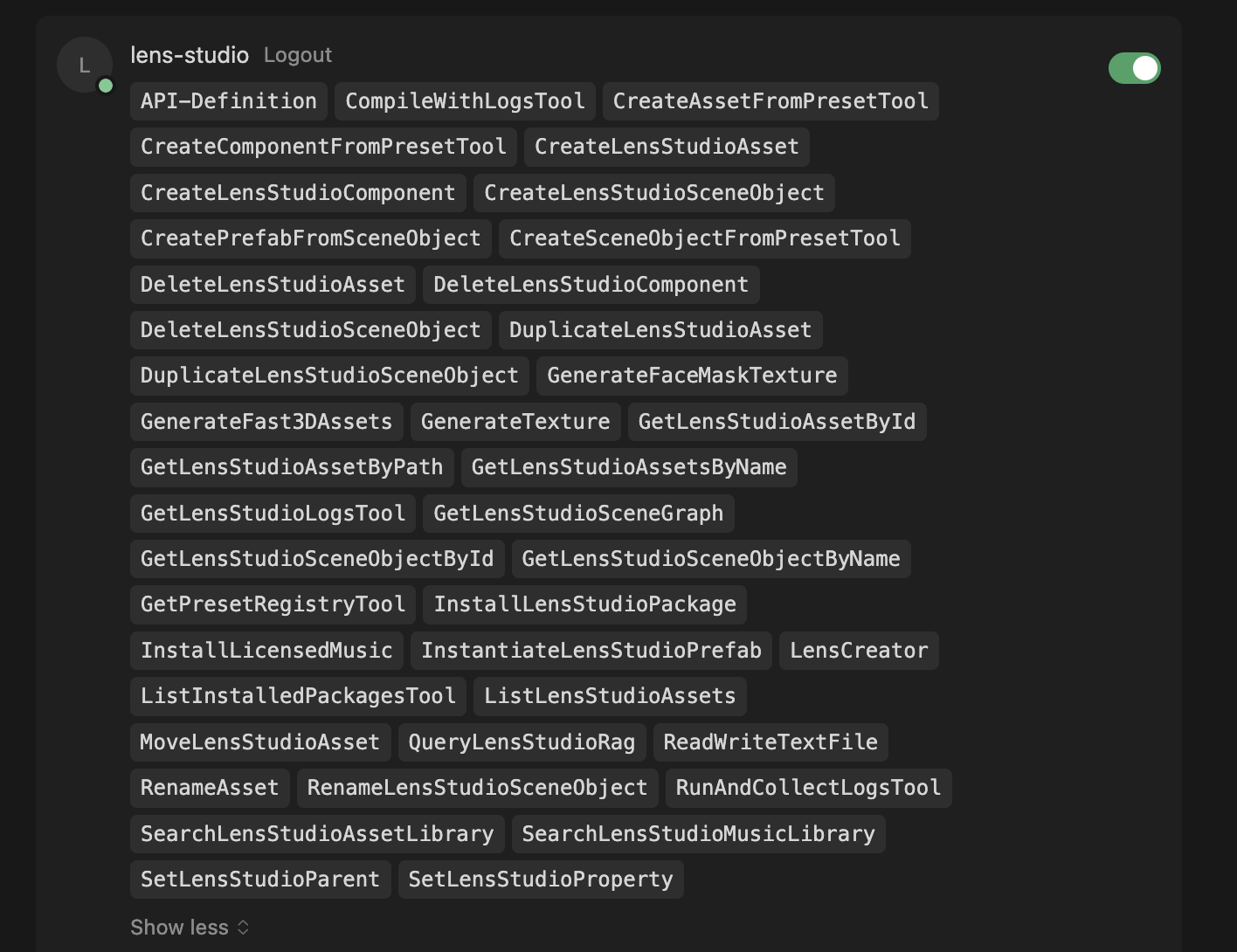
Task: Click the CompileWithLogsTool chip
Action: click(465, 101)
